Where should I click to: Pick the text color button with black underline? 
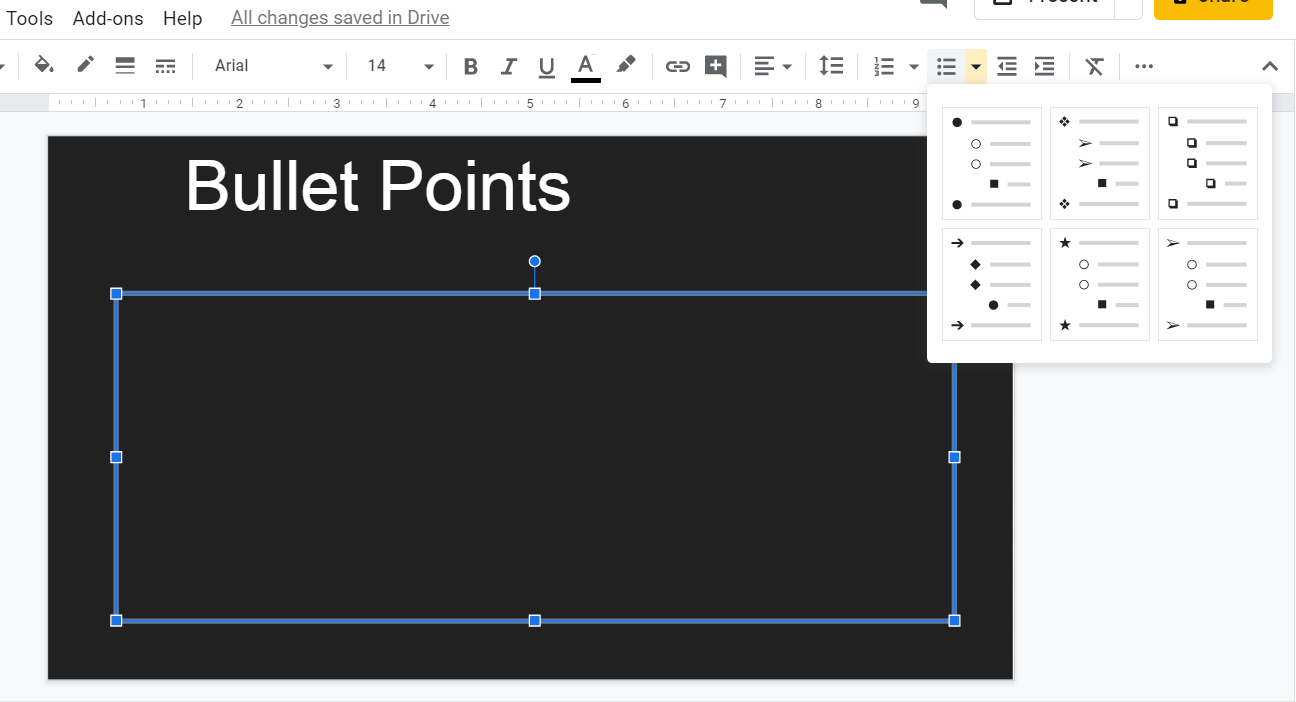coord(586,66)
